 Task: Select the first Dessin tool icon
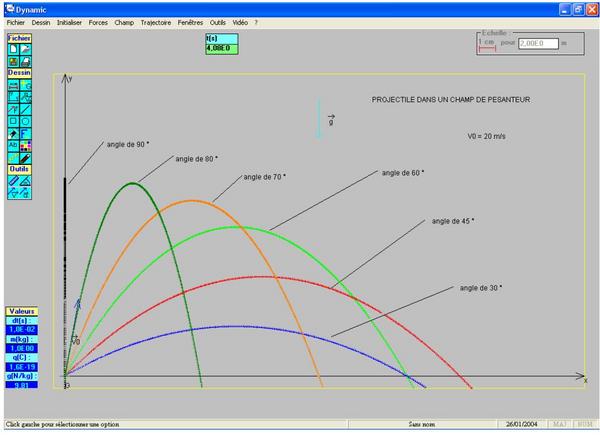click(x=13, y=85)
